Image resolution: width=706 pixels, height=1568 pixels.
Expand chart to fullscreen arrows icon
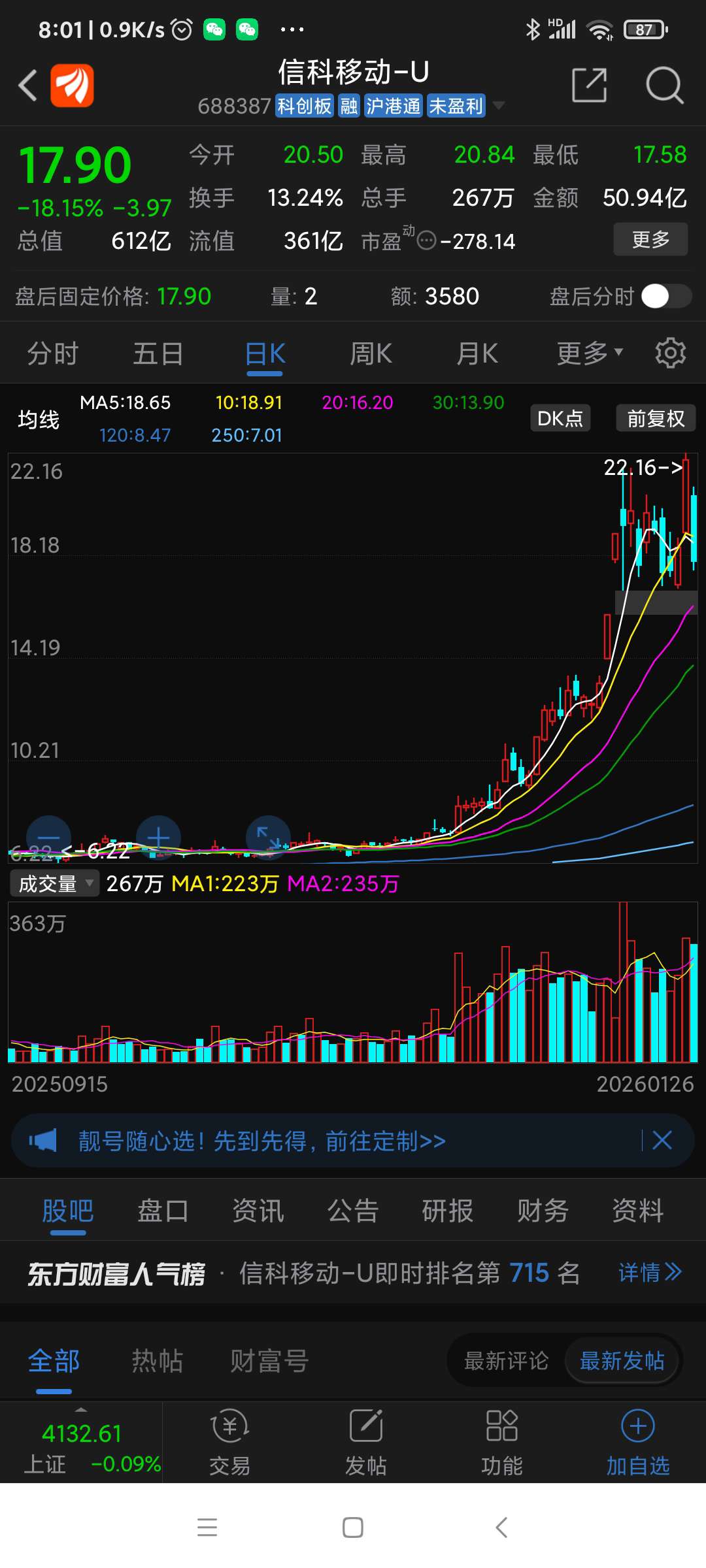tap(267, 838)
